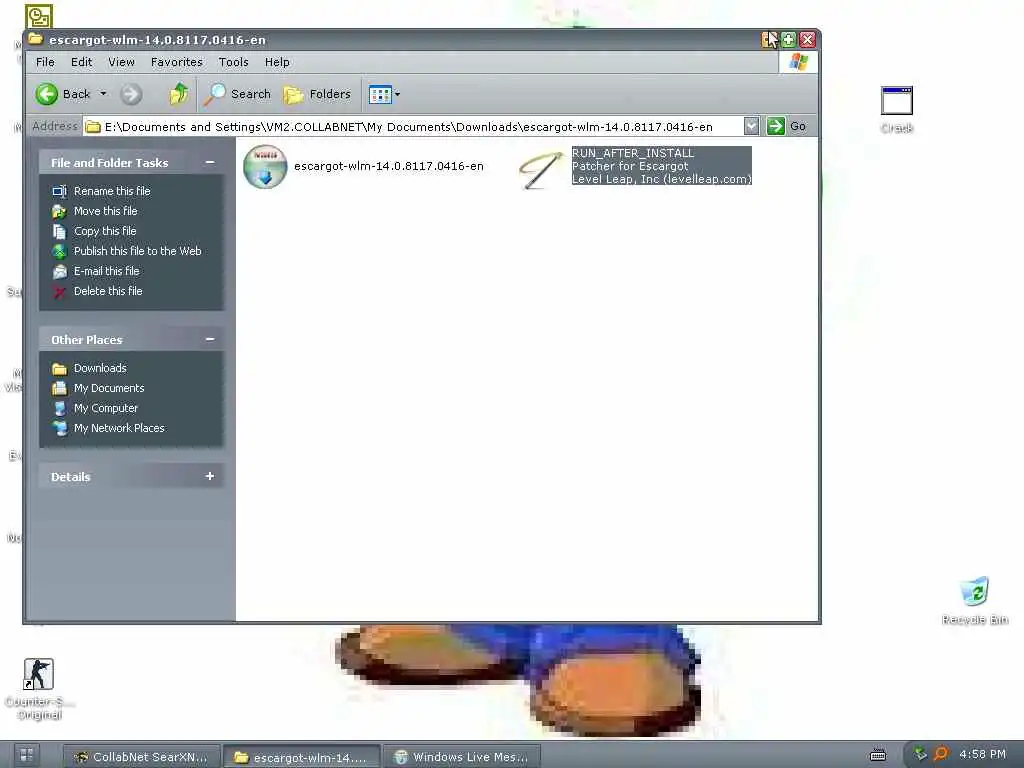Screen dimensions: 1024x768
Task: Open the Tools menu
Action: point(233,62)
